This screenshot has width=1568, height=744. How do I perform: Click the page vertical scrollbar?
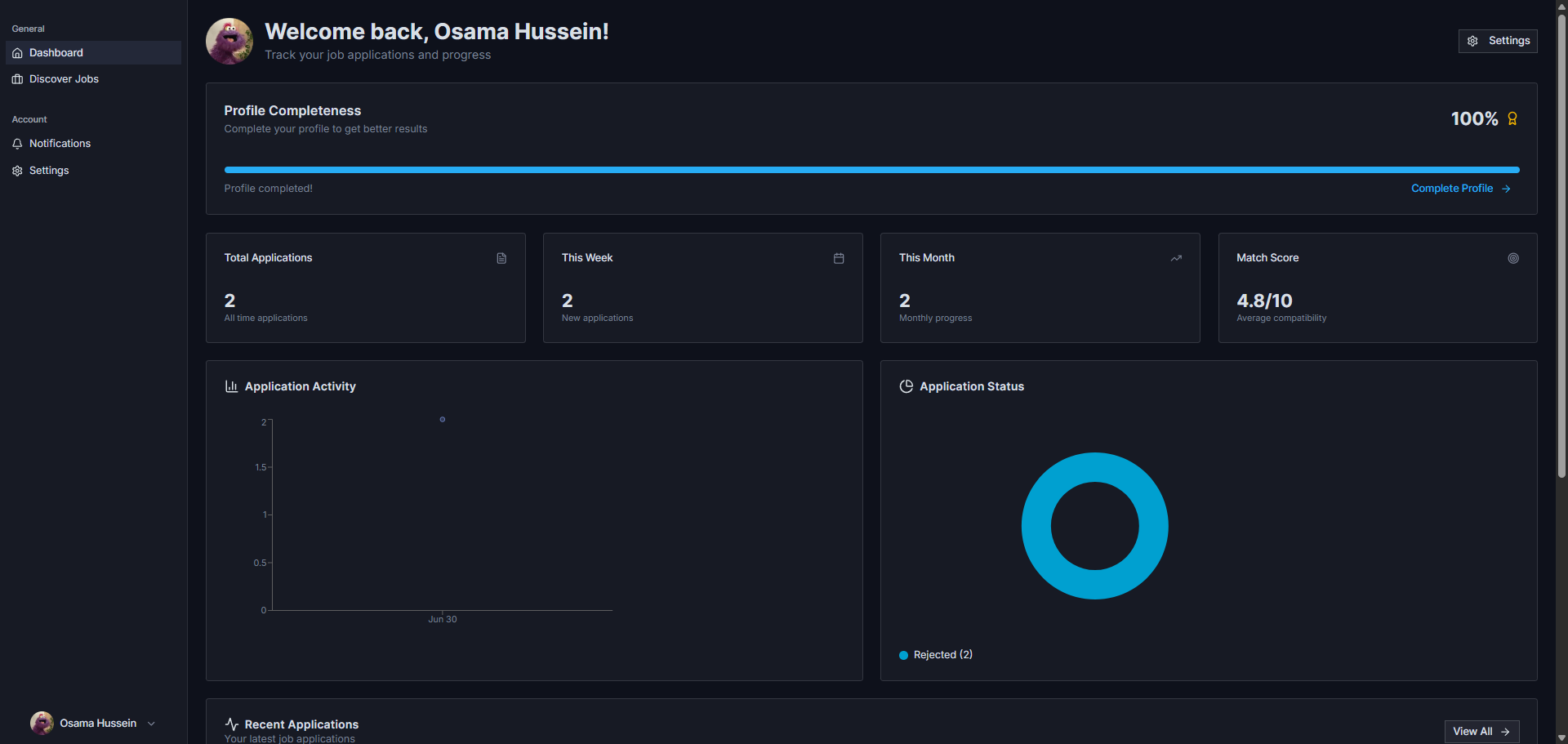click(x=1561, y=245)
